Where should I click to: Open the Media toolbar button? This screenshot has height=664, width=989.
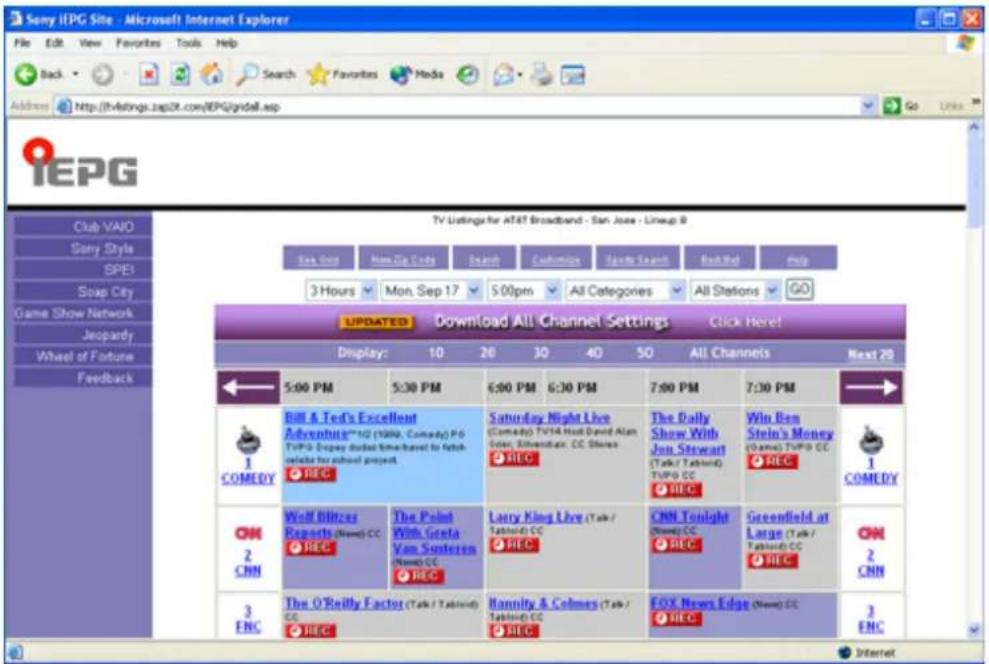416,74
